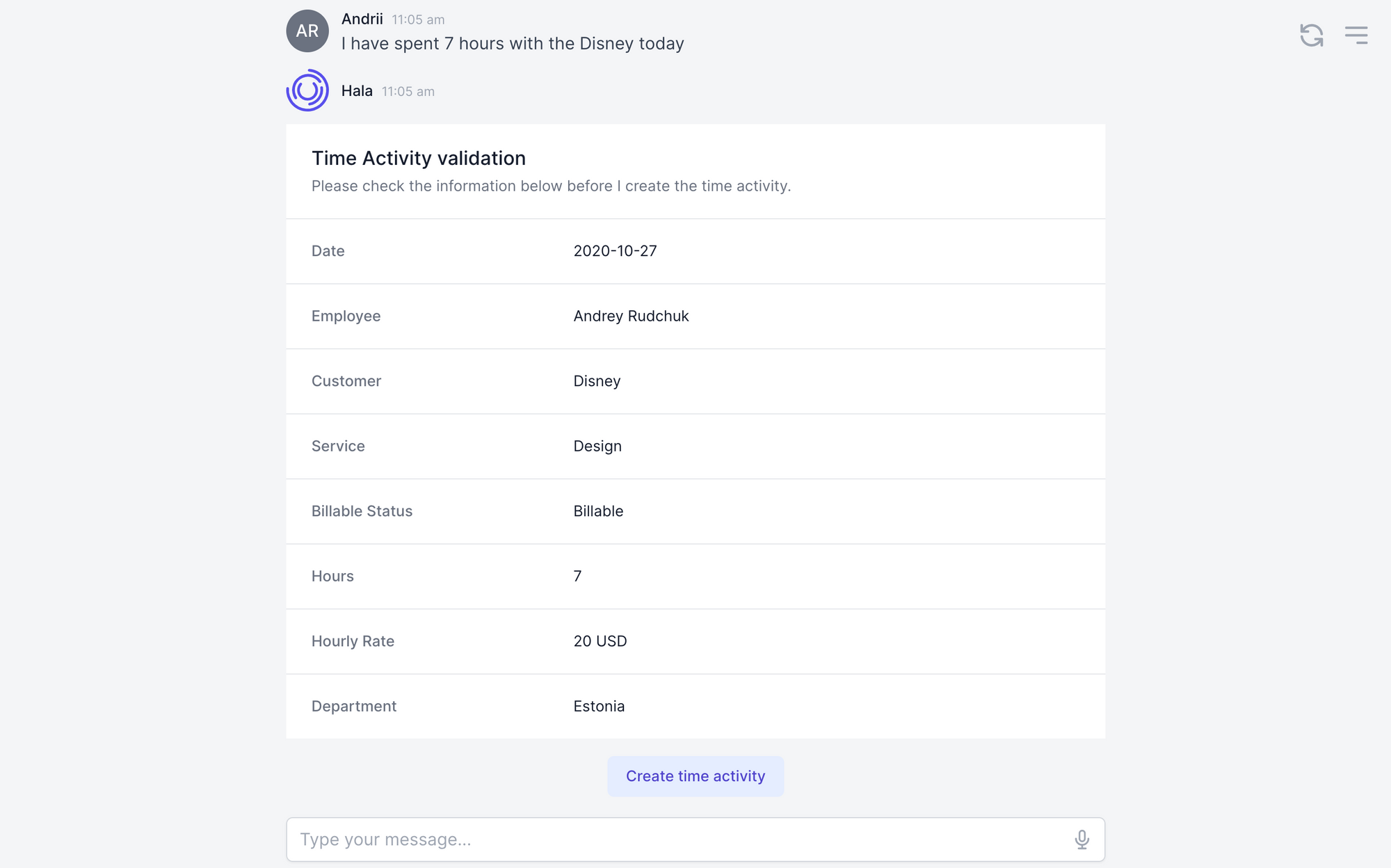Image resolution: width=1391 pixels, height=868 pixels.
Task: Click the refresh conversation icon
Action: (x=1312, y=35)
